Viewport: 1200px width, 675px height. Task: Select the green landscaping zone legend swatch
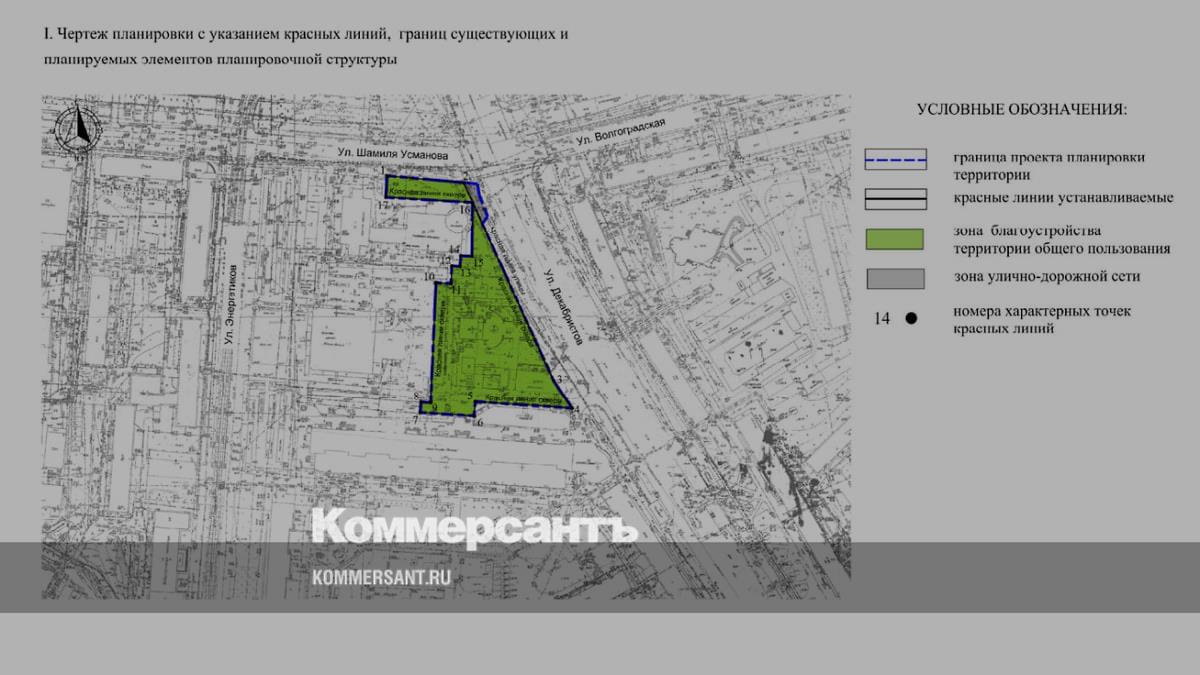pos(895,239)
